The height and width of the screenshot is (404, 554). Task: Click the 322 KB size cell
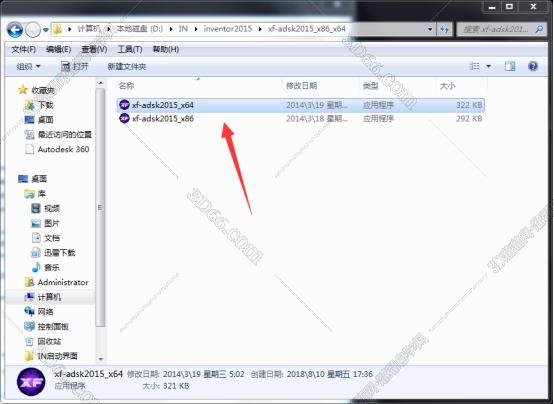[469, 105]
